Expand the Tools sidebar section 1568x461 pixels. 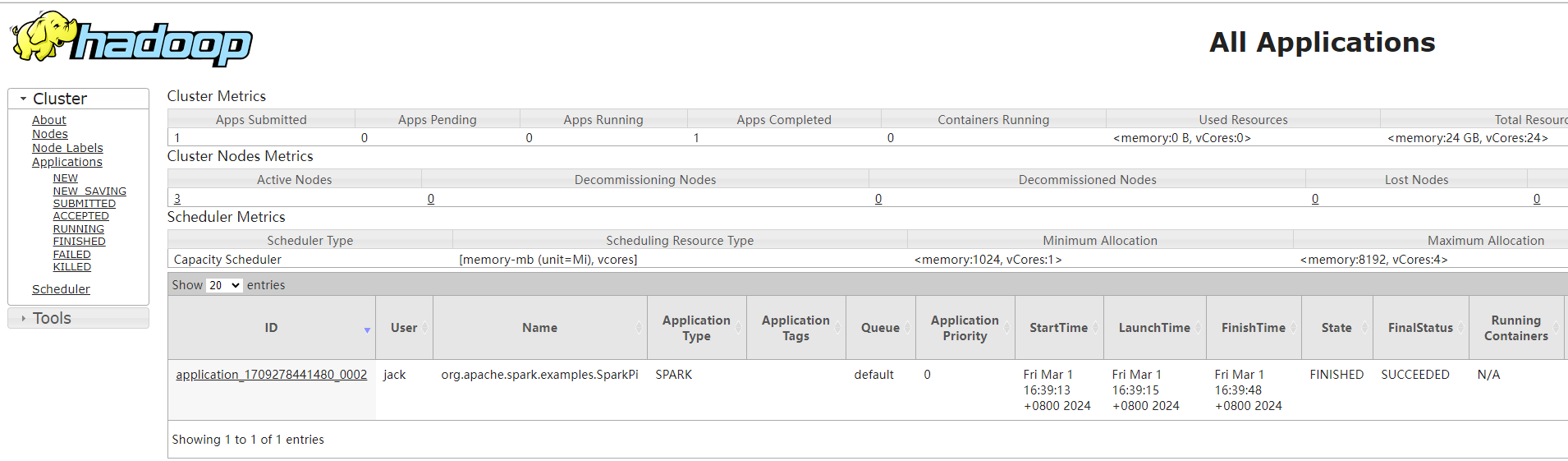[23, 318]
